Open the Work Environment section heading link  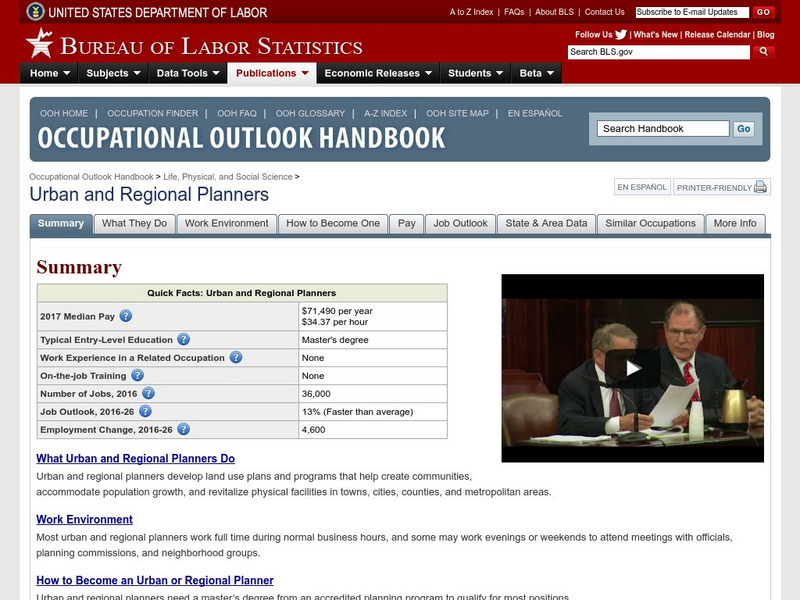84,519
